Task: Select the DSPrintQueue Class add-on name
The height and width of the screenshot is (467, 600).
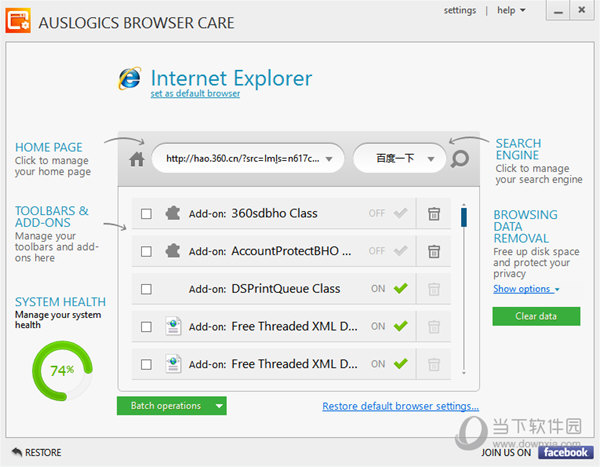Action: [x=285, y=289]
